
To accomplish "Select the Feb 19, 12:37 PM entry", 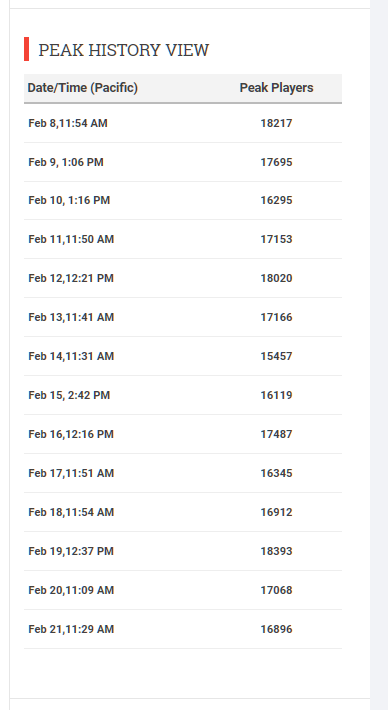I will click(x=71, y=551).
